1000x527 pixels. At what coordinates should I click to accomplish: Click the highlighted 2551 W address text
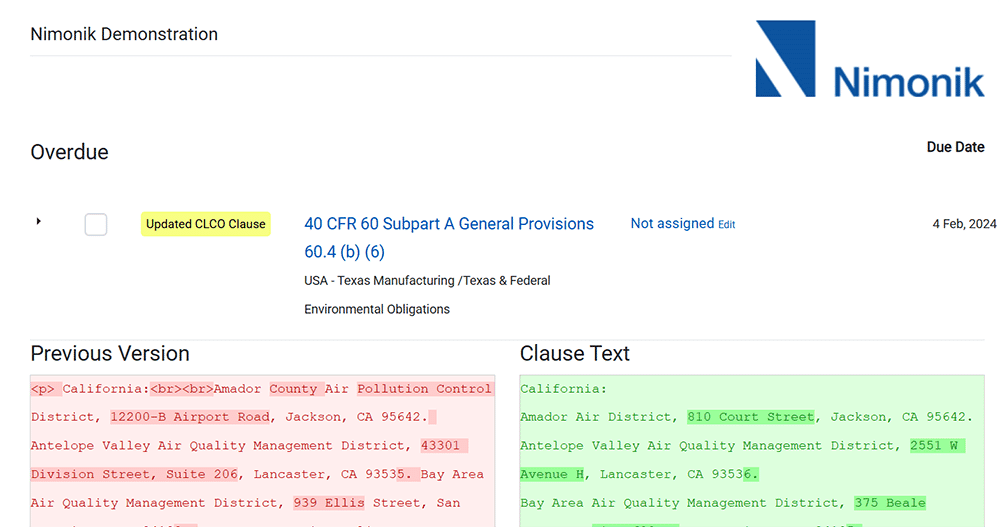(937, 446)
